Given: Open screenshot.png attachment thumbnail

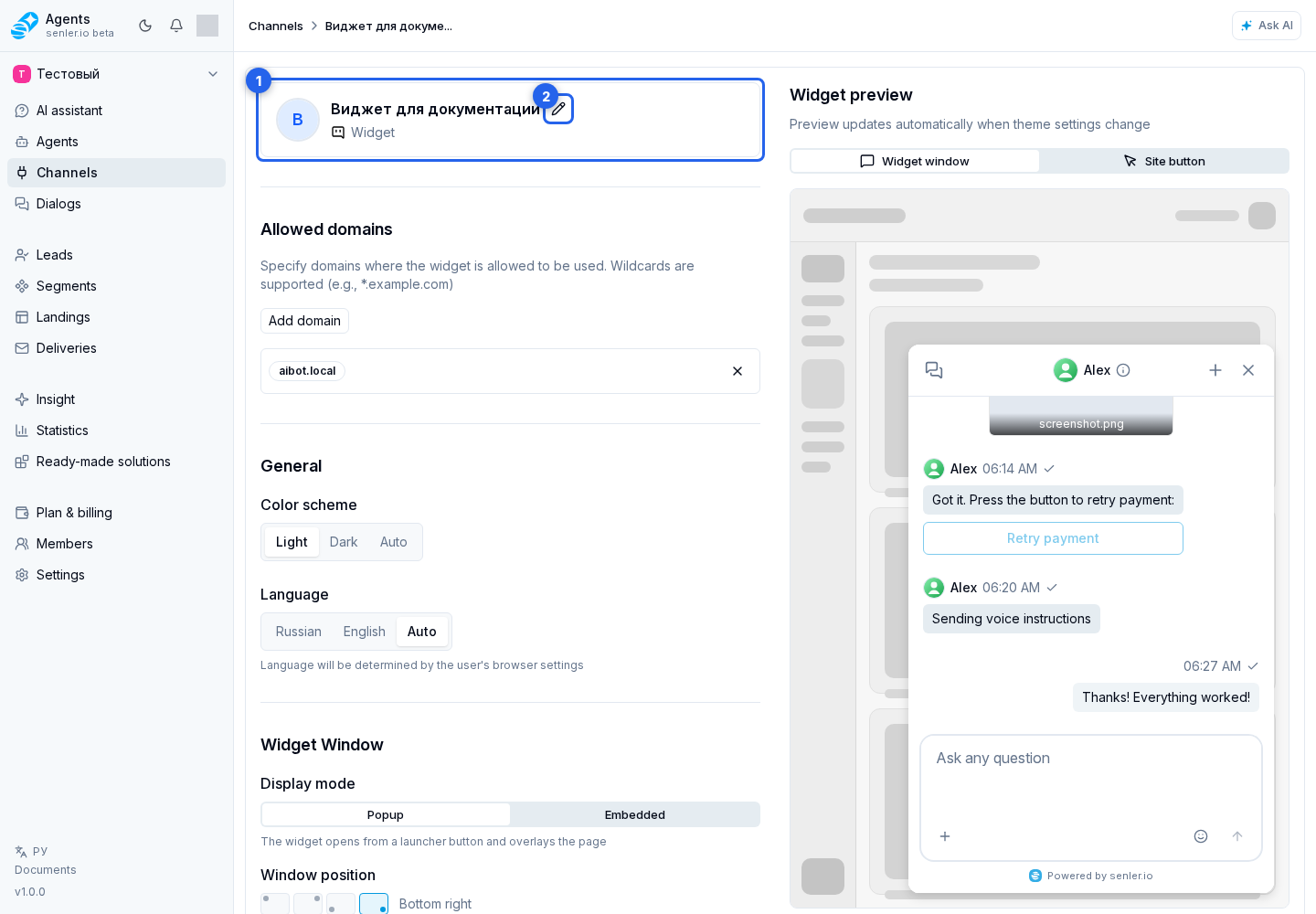Looking at the screenshot, I should tap(1081, 416).
